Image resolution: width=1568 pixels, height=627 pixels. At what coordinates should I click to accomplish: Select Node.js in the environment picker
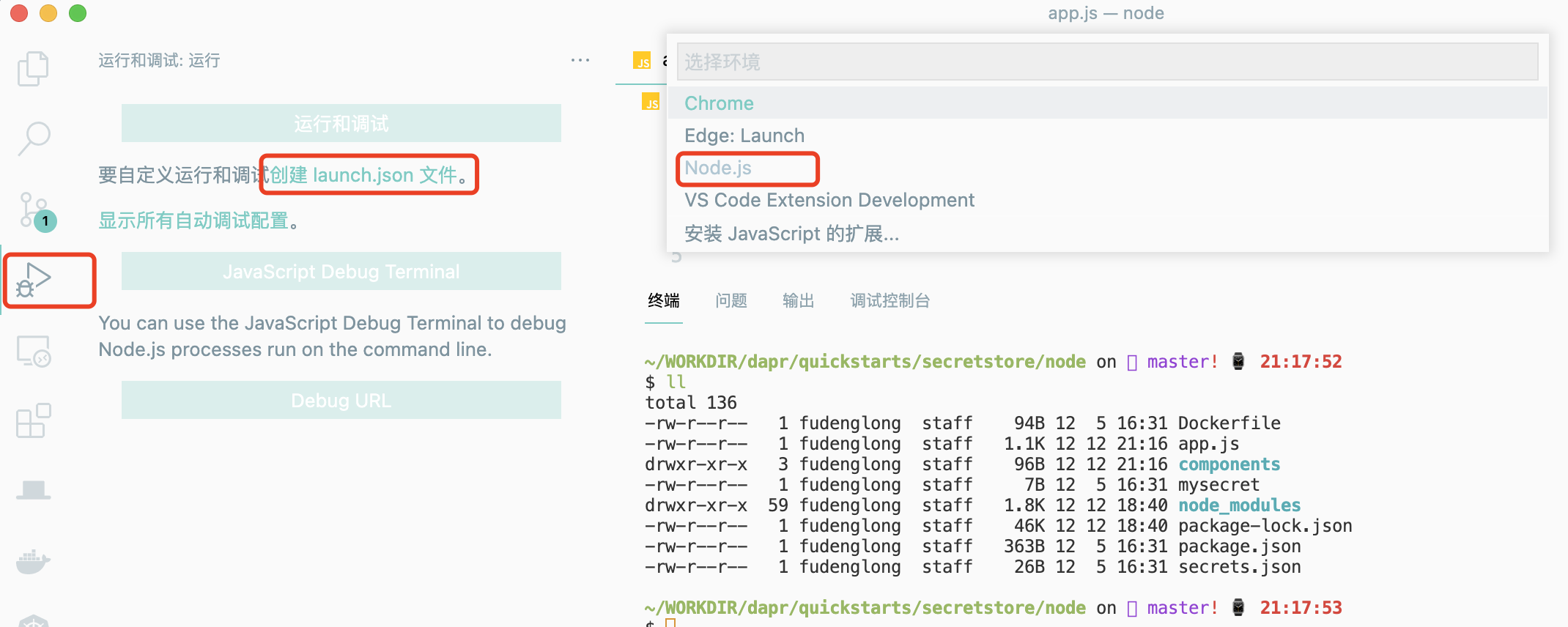[718, 168]
